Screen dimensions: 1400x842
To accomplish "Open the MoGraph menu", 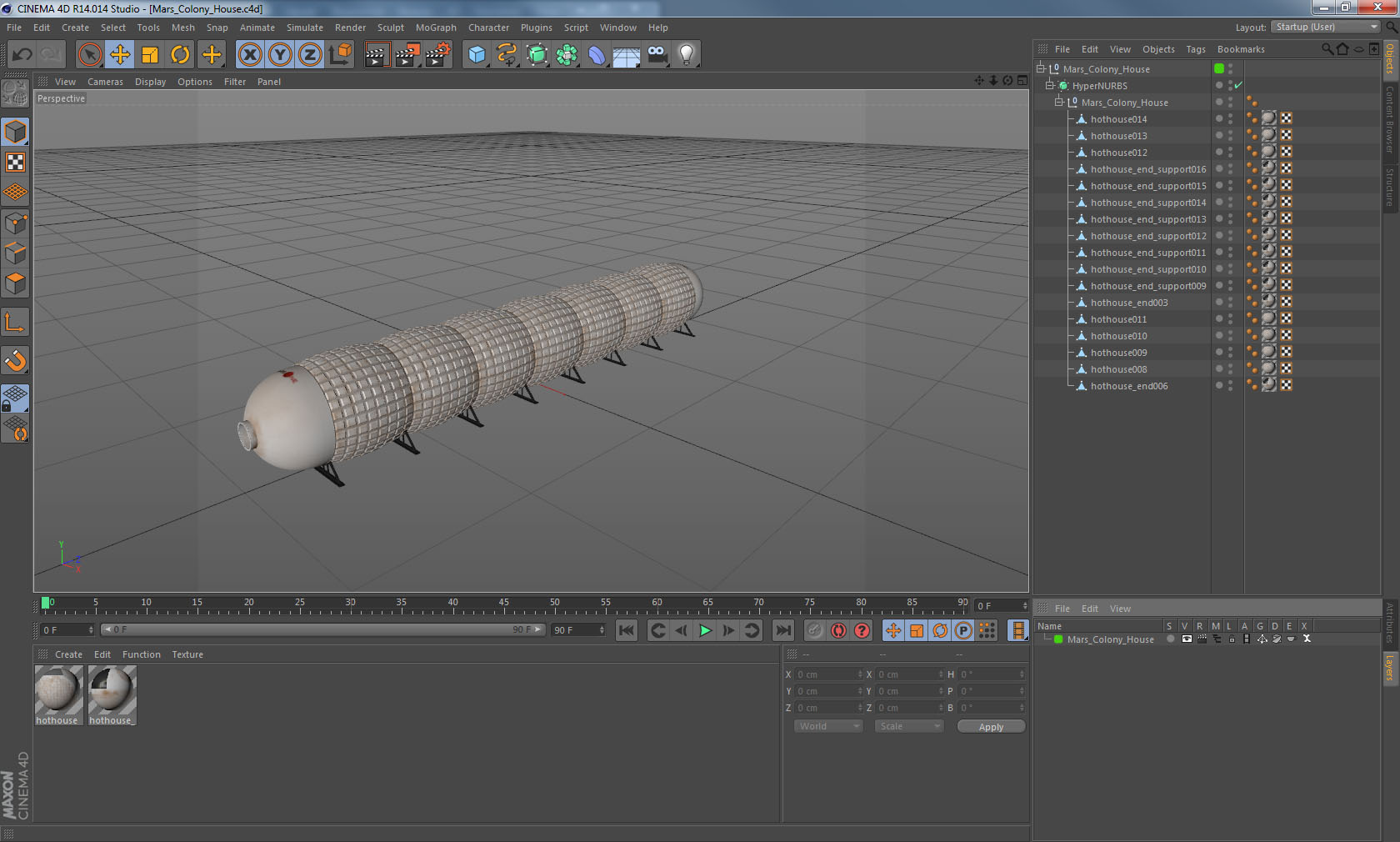I will [436, 28].
